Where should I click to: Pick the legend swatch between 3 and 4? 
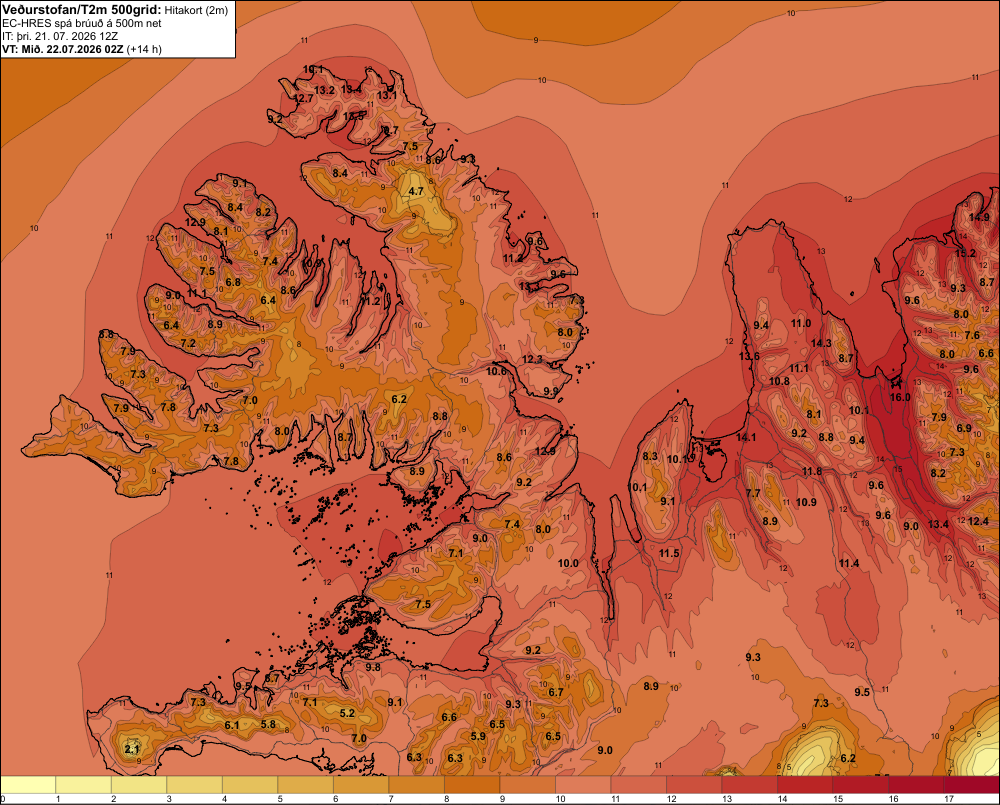click(195, 785)
